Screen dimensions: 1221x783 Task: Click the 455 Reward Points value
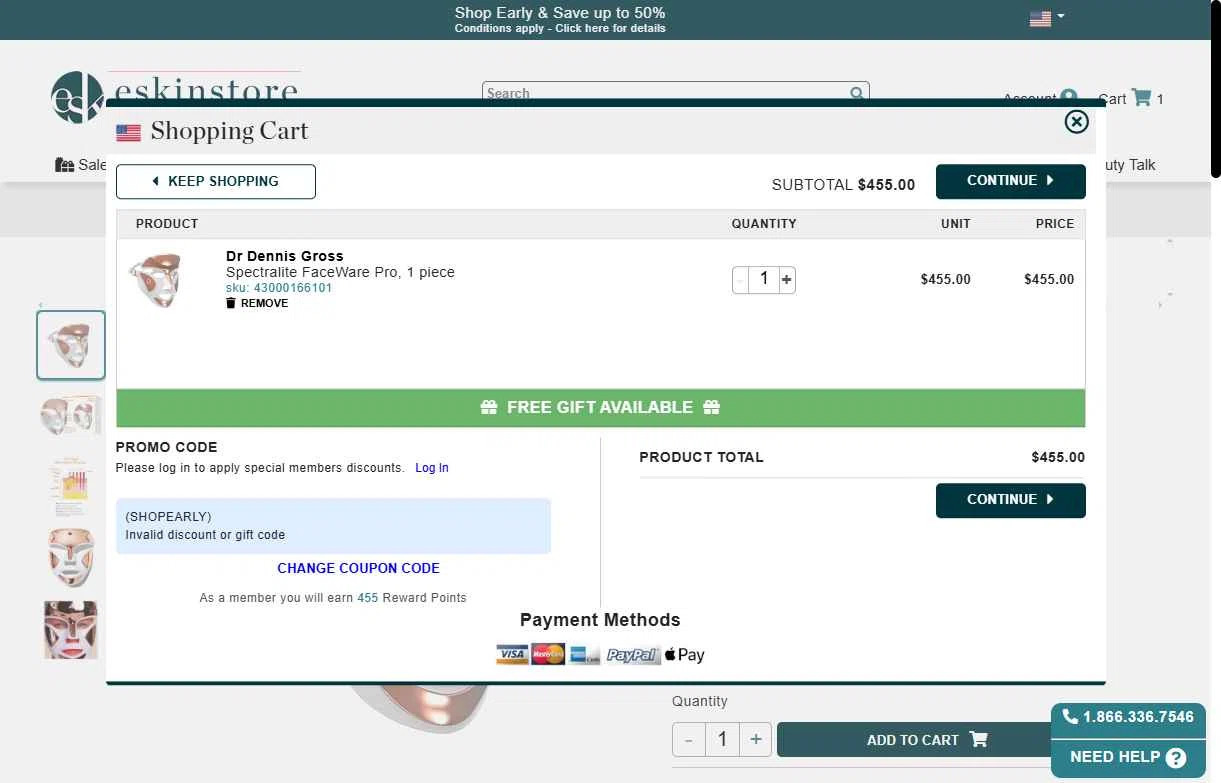pos(368,598)
